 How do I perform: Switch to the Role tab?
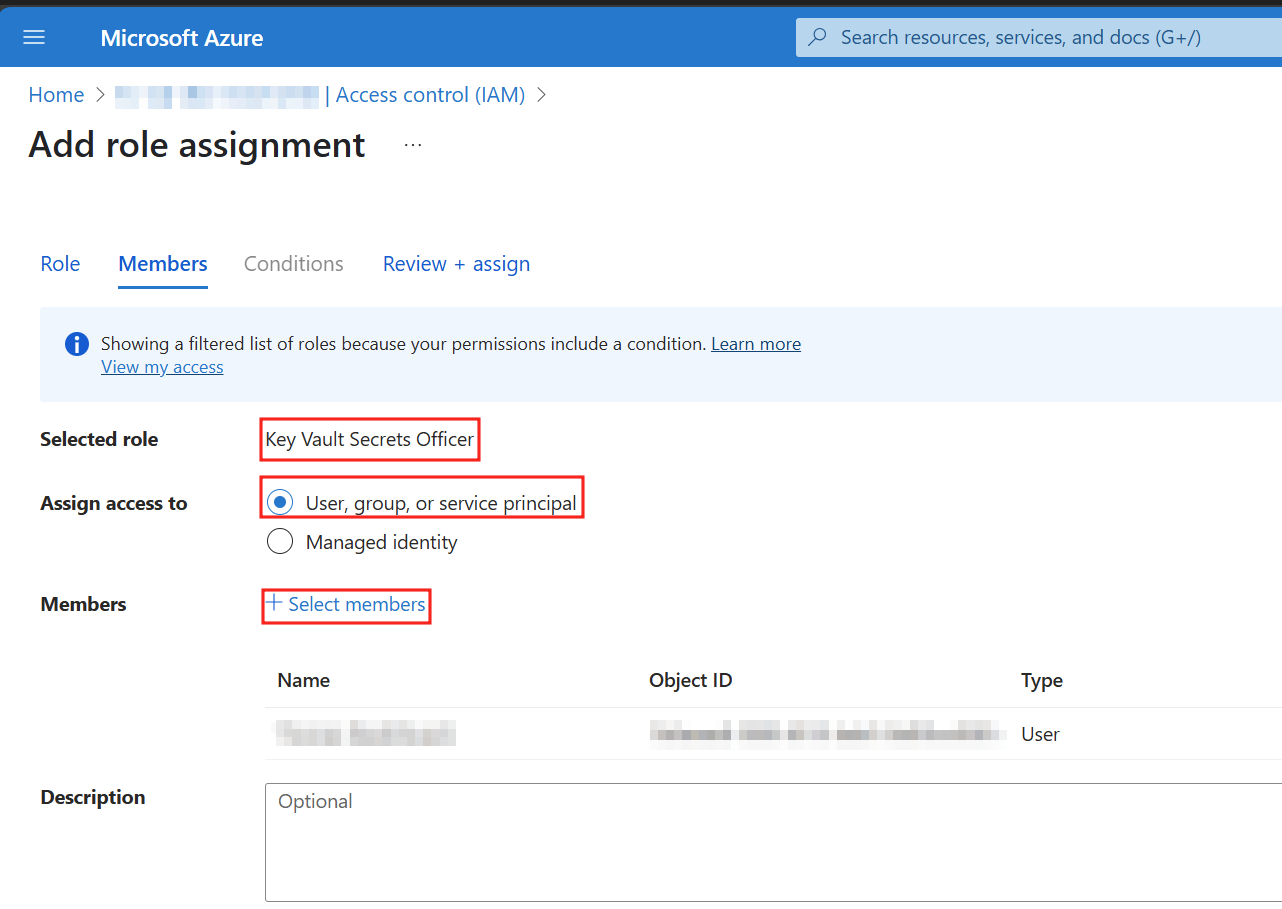[60, 264]
